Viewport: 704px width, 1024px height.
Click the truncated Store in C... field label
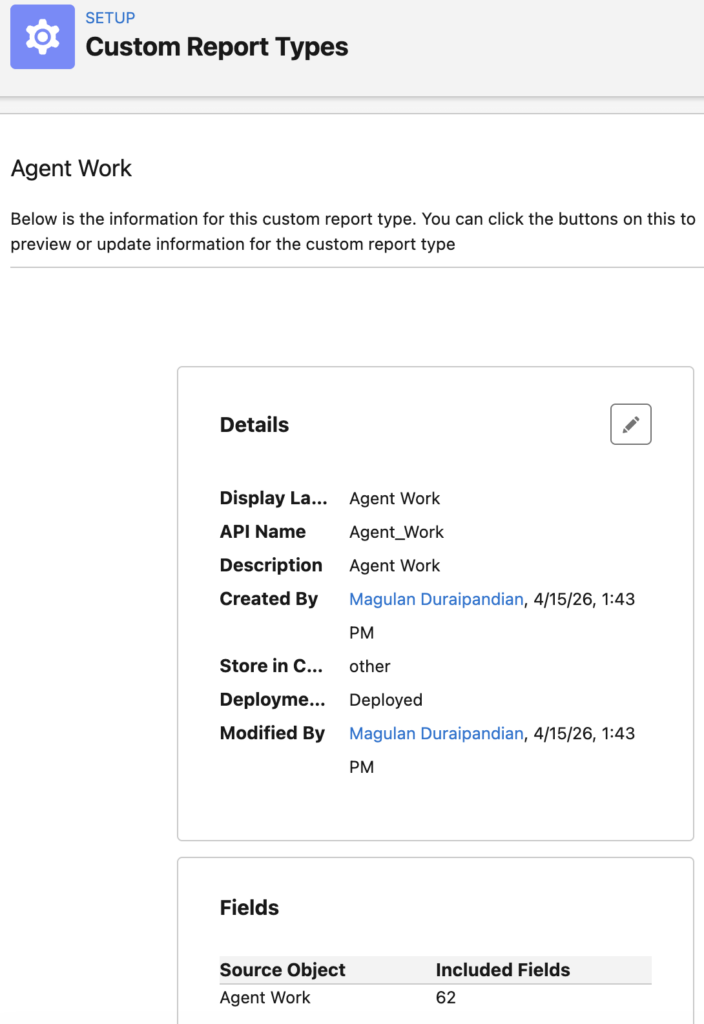pos(271,666)
